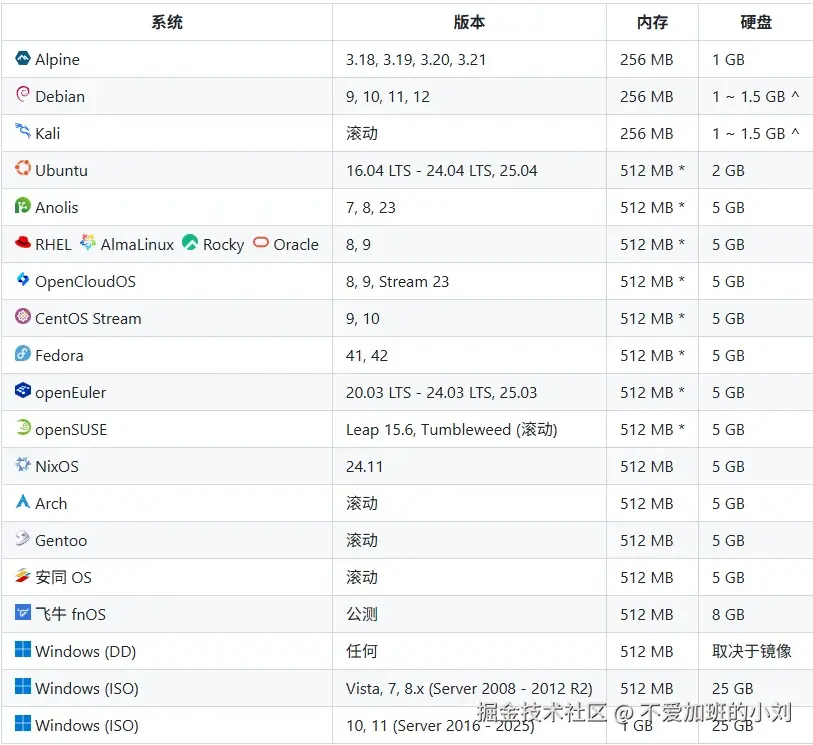The height and width of the screenshot is (745, 813).
Task: Click the Windows icon in the 10, 11 row
Action: click(x=23, y=723)
